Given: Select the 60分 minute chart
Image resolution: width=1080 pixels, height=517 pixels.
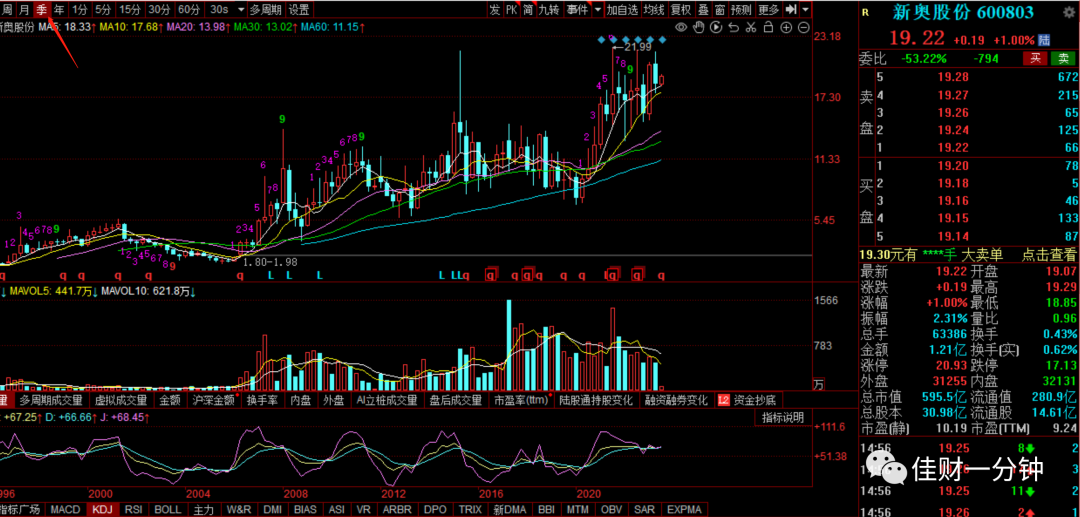Looking at the screenshot, I should 189,10.
